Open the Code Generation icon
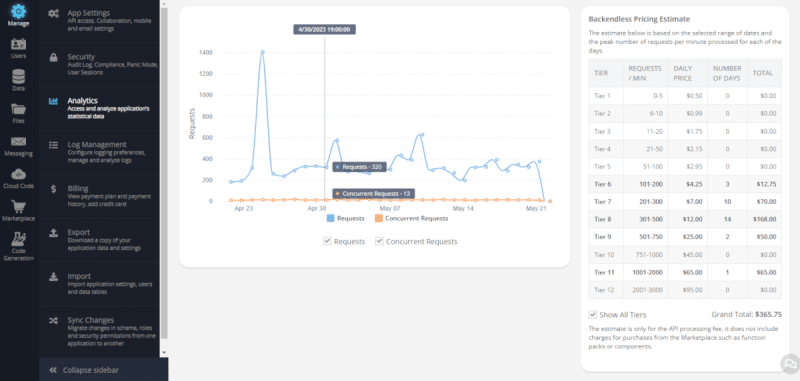800x381 pixels. (x=18, y=239)
